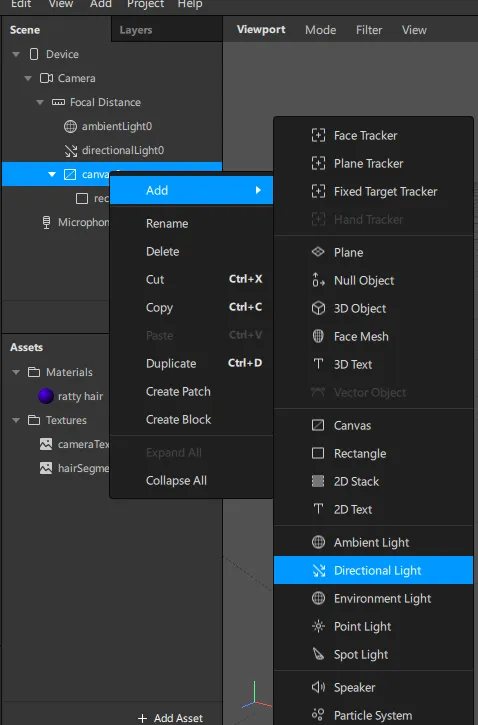Select the Spot Light icon
Screen dimensions: 478x725
tap(318, 654)
